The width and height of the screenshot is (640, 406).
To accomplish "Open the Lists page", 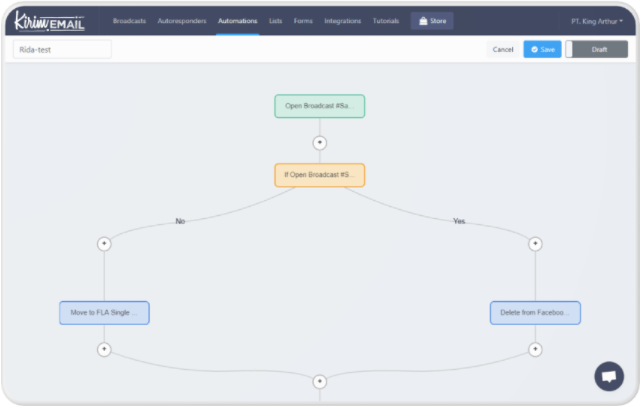I will pos(276,21).
